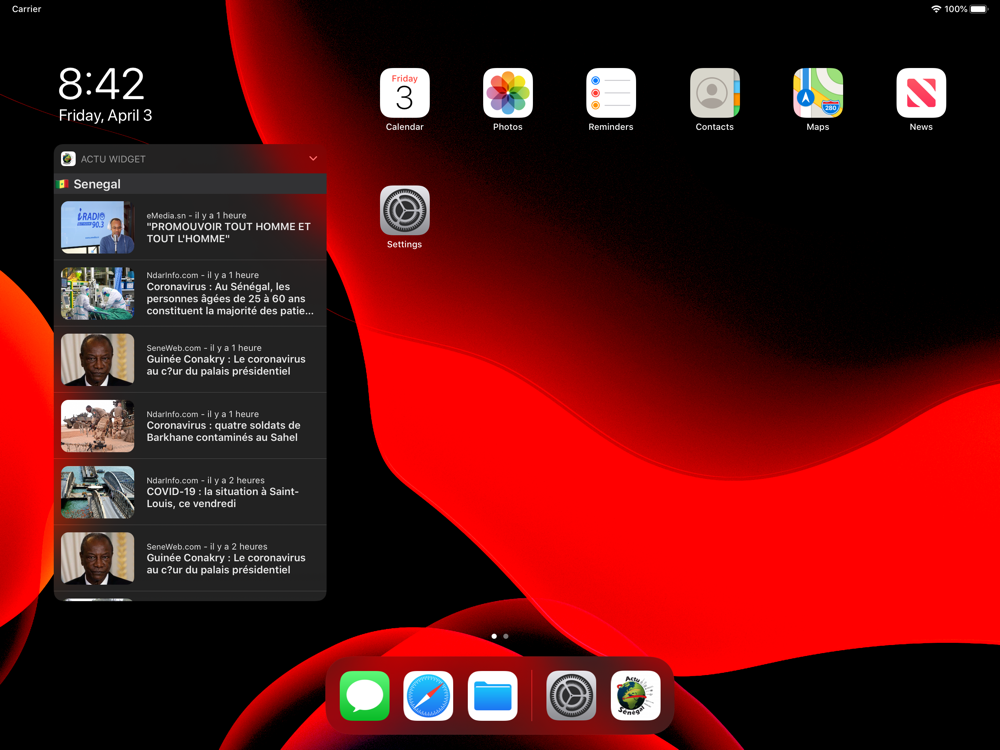Screen dimensions: 1000x750
Task: Collapse the Actu Widget with the chevron
Action: (313, 158)
